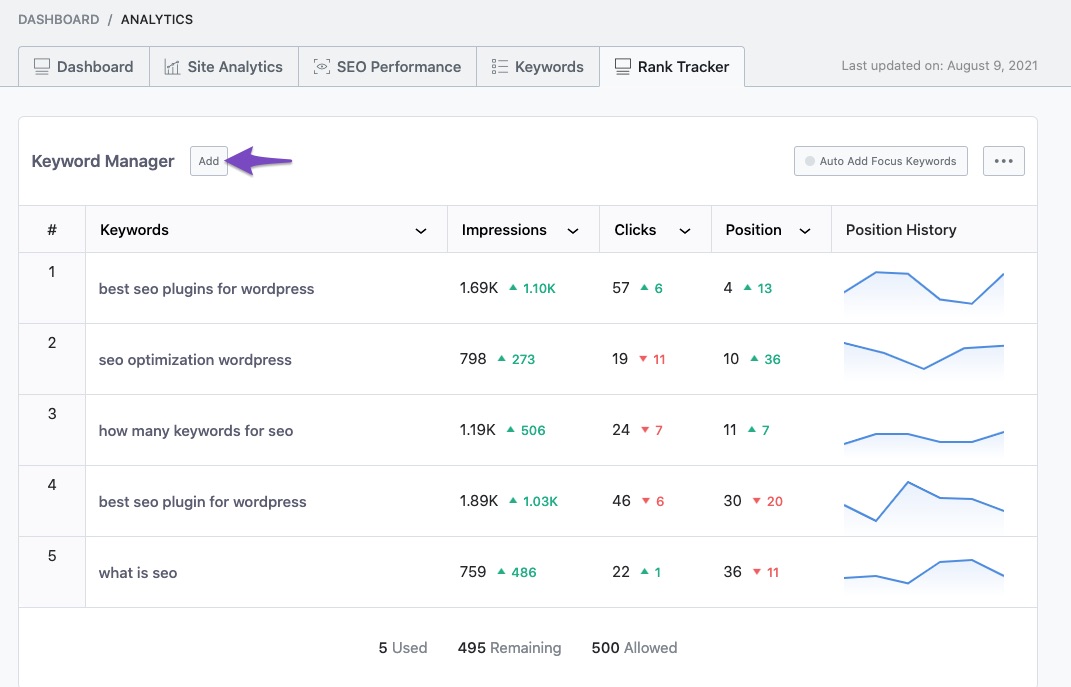
Task: Click the Dashboard tab monitor icon
Action: [x=42, y=67]
